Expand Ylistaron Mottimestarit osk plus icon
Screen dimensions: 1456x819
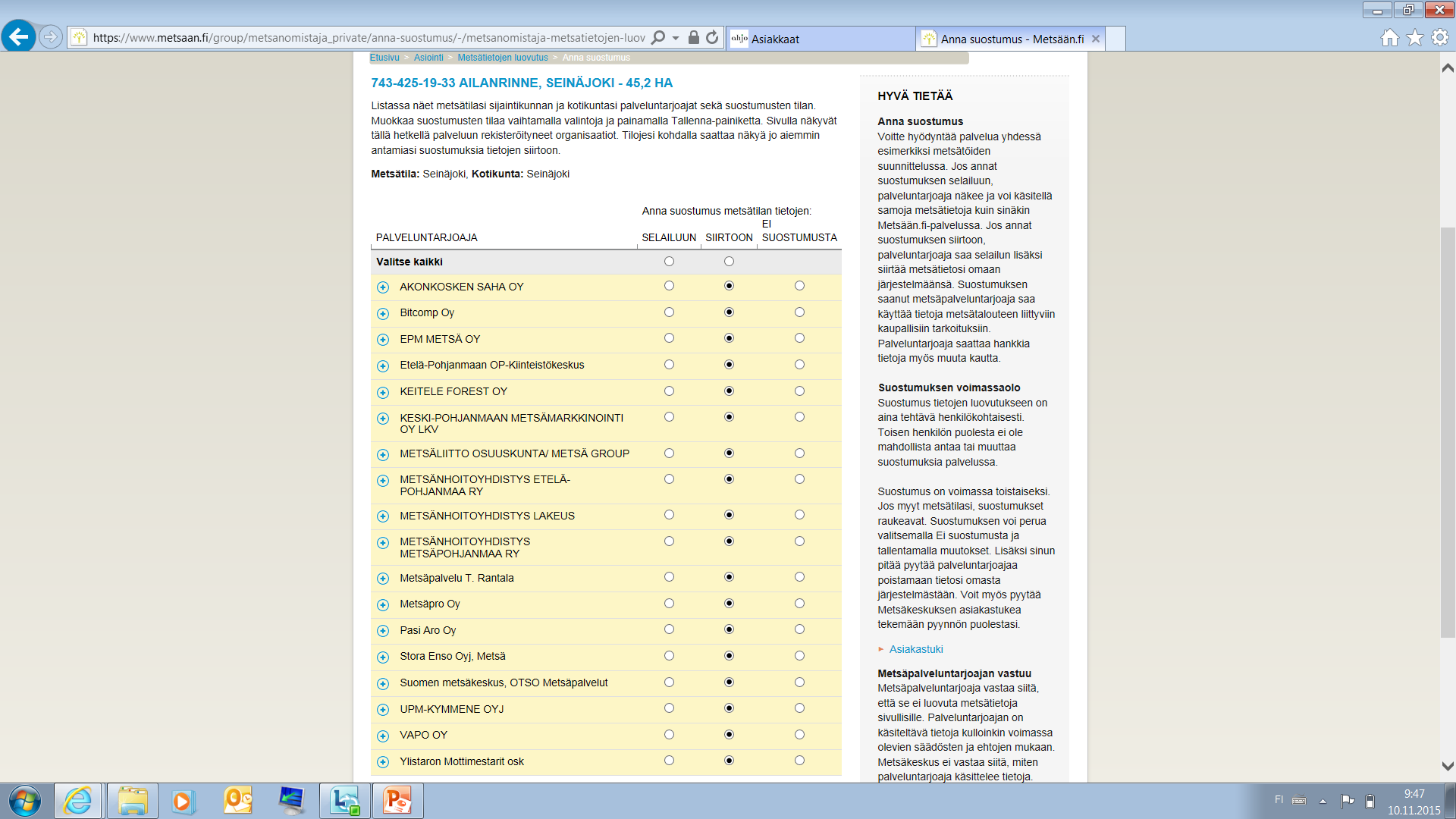pos(383,762)
